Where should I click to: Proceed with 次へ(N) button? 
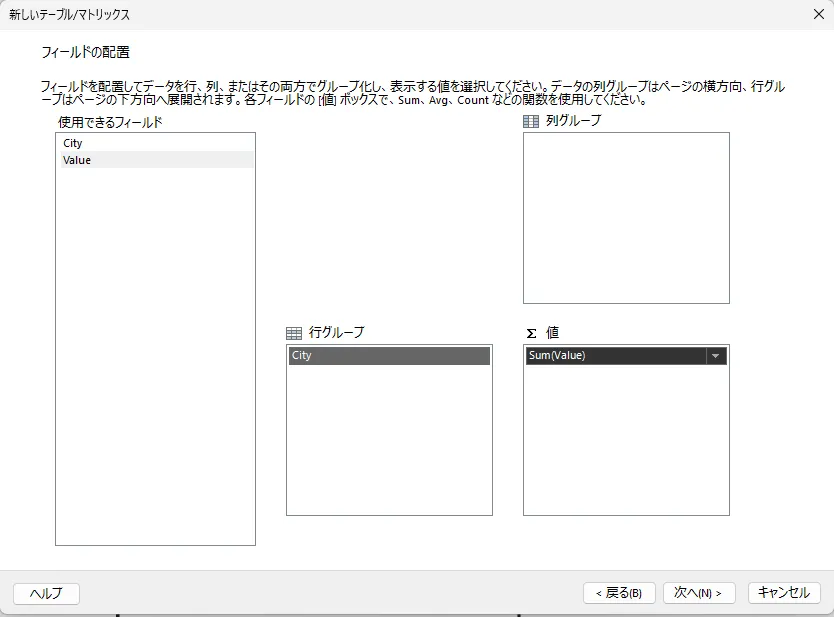(x=699, y=593)
